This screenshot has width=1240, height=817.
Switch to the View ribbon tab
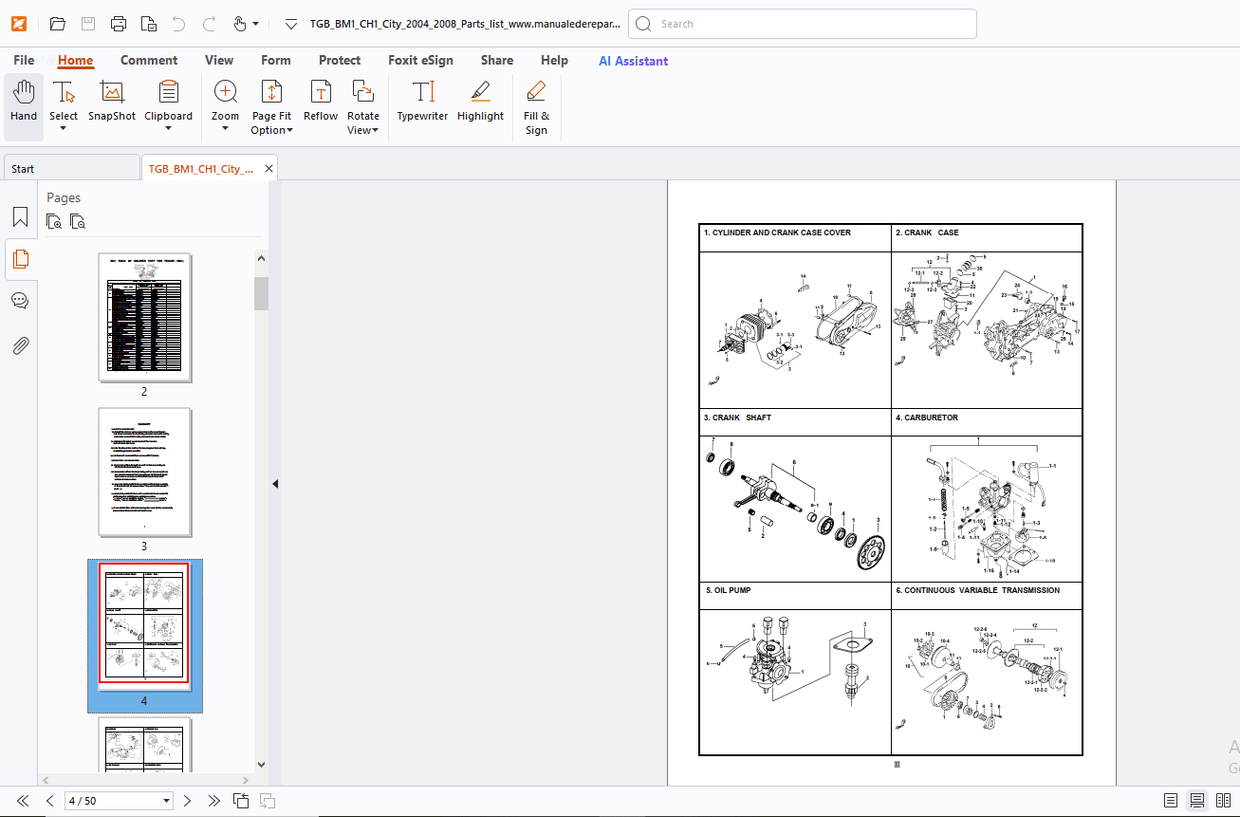click(x=219, y=60)
